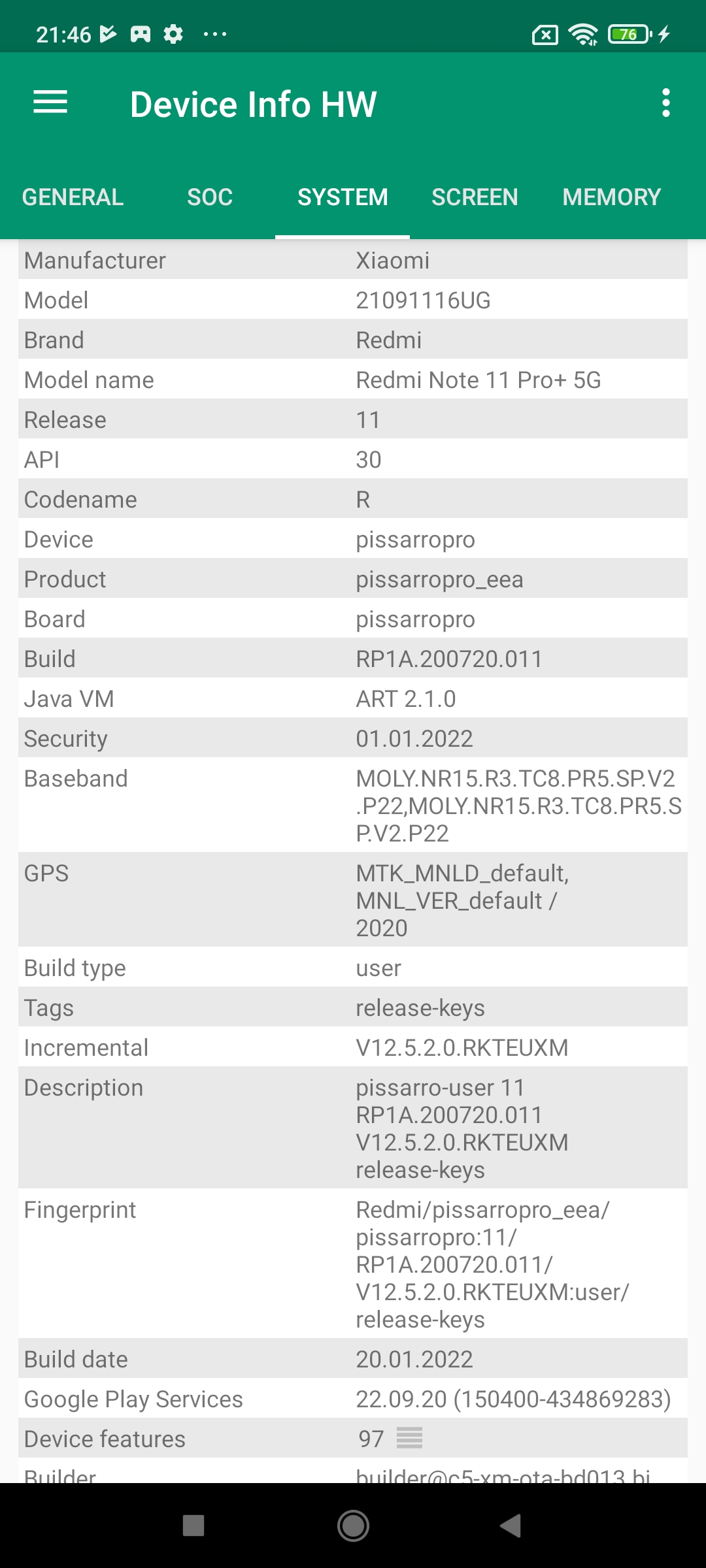Tap the Baseband version text

point(518,806)
